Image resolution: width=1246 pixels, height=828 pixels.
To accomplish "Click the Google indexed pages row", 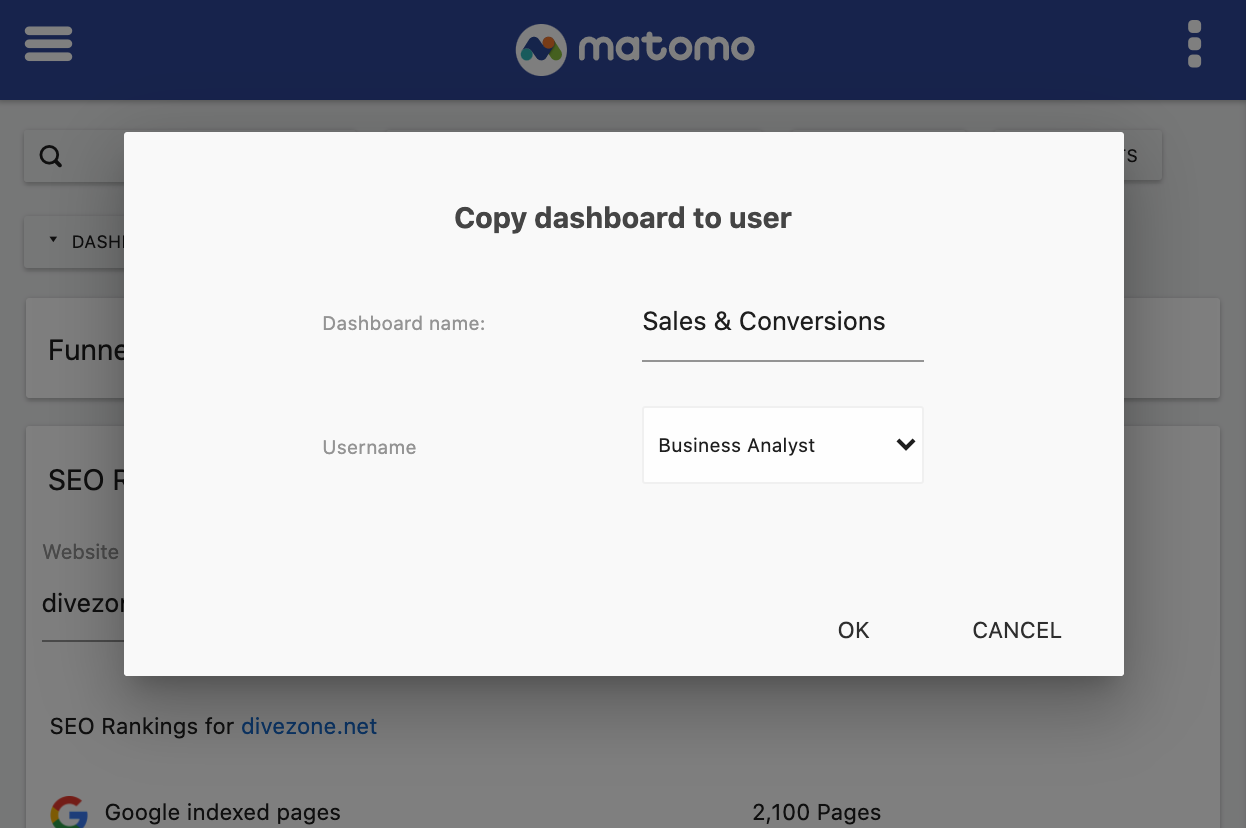I will click(x=222, y=812).
